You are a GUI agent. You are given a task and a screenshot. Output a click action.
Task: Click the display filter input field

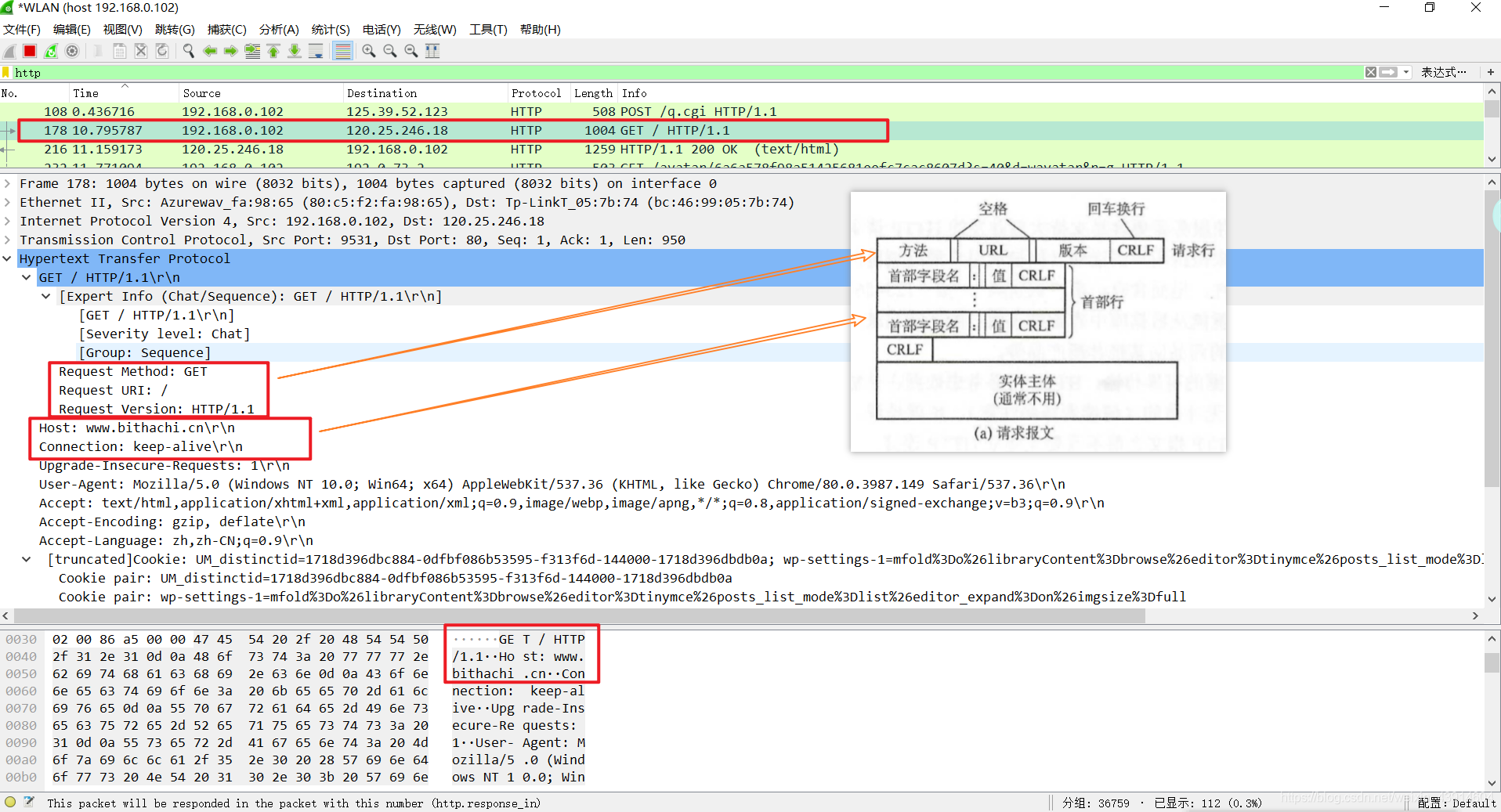tap(689, 72)
